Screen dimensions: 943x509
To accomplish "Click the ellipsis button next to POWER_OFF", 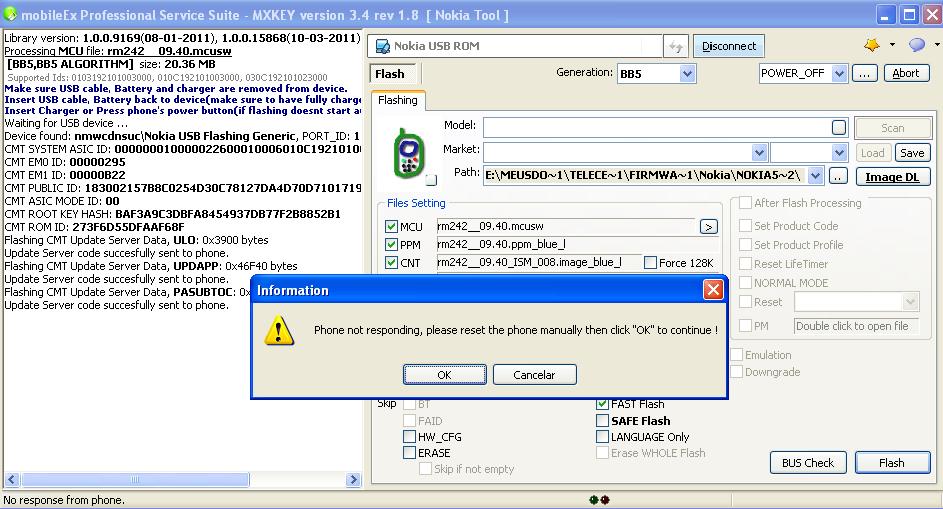I will pos(864,73).
